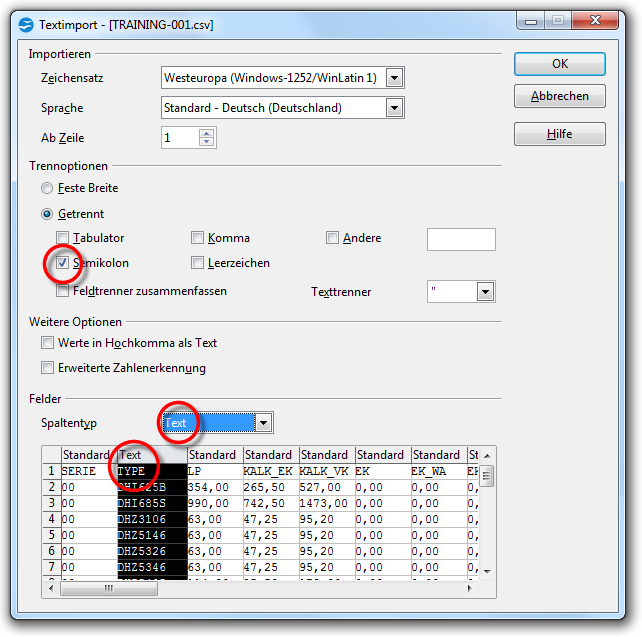Viewport: 642px width, 637px height.
Task: Click the Abbrechen button
Action: point(559,97)
